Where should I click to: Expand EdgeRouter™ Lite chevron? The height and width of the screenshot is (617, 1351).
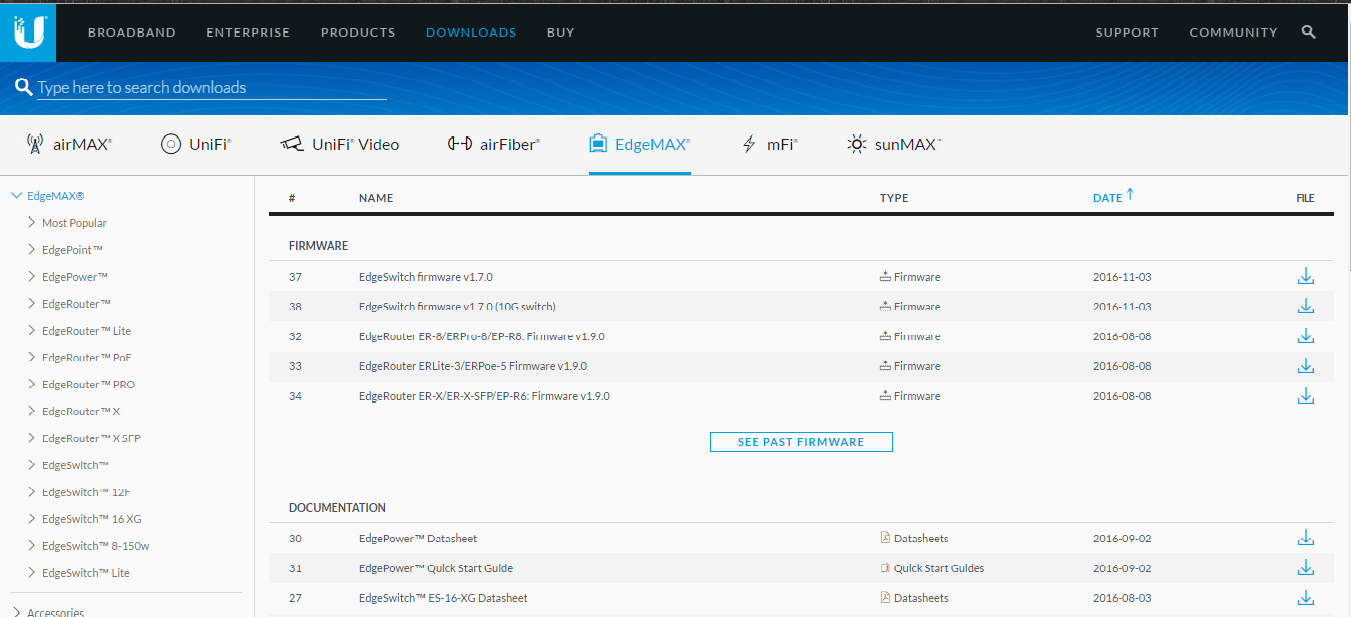pyautogui.click(x=32, y=331)
